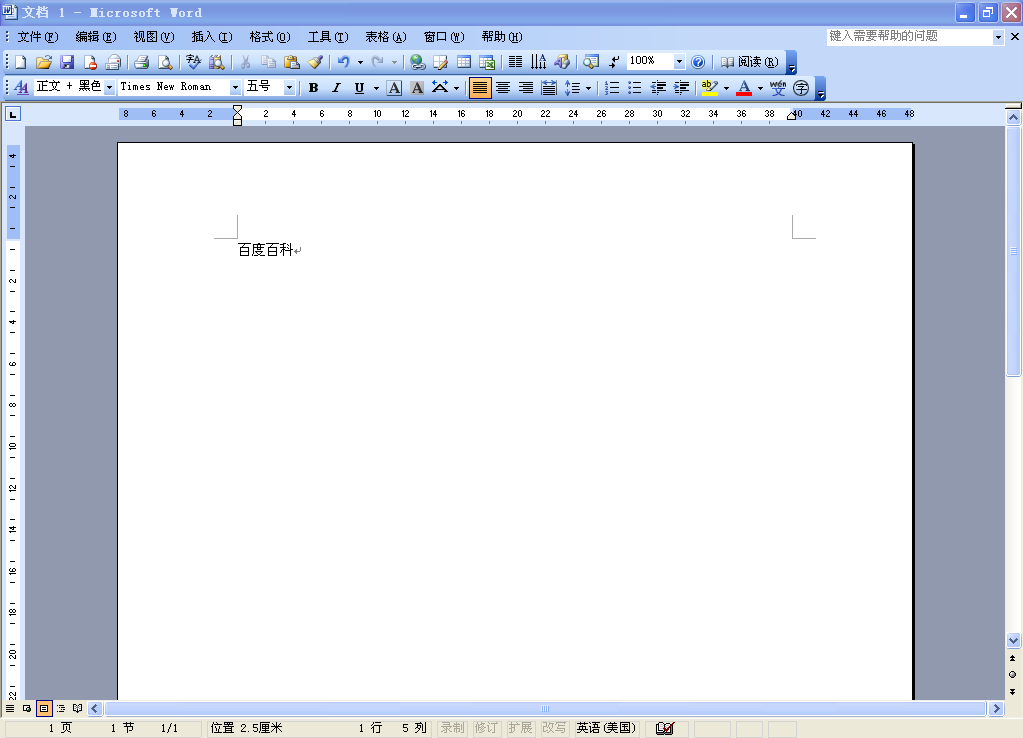1023x738 pixels.
Task: Toggle distributed alignment
Action: pyautogui.click(x=549, y=87)
